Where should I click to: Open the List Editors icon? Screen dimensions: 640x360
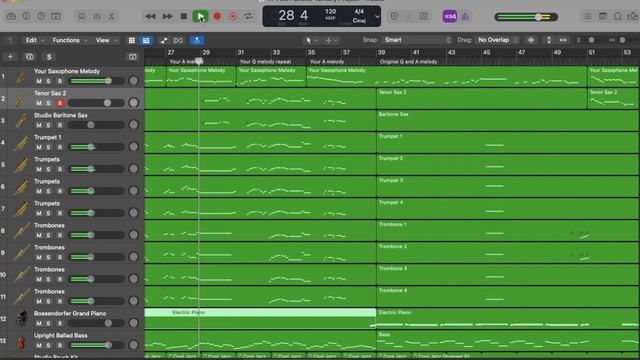coord(587,16)
